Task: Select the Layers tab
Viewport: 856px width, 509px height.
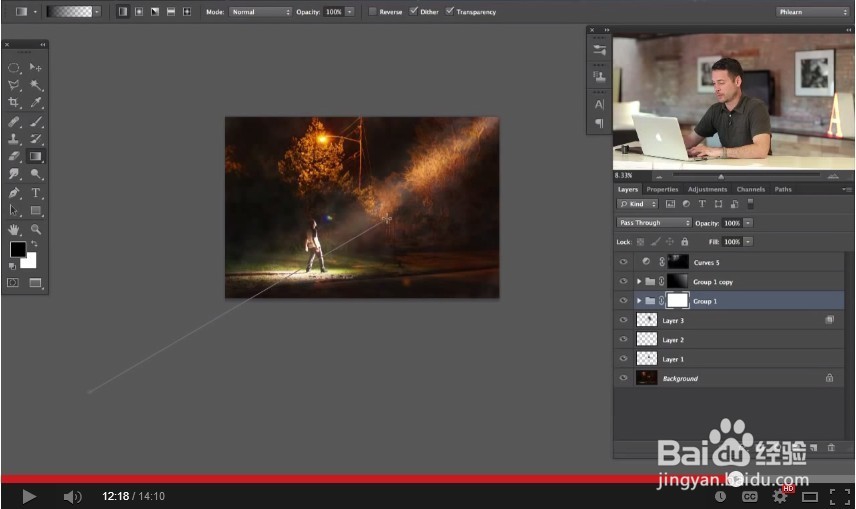Action: [x=628, y=190]
